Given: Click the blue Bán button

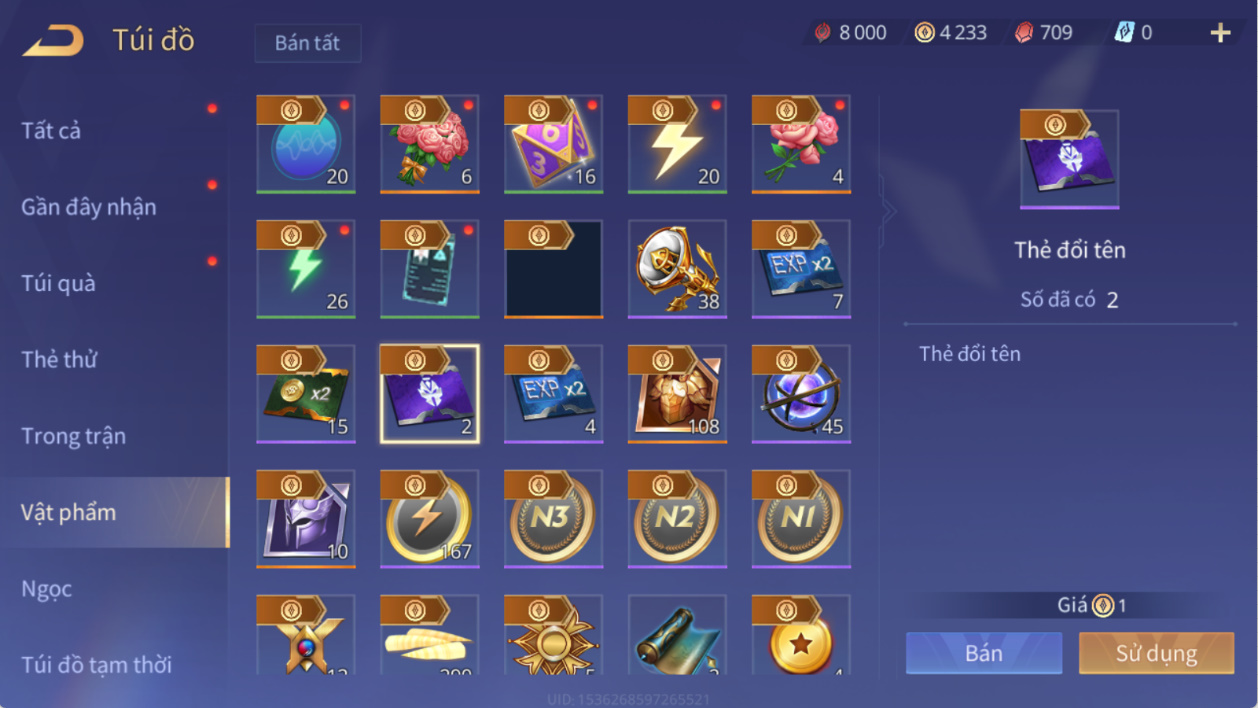Looking at the screenshot, I should click(984, 653).
